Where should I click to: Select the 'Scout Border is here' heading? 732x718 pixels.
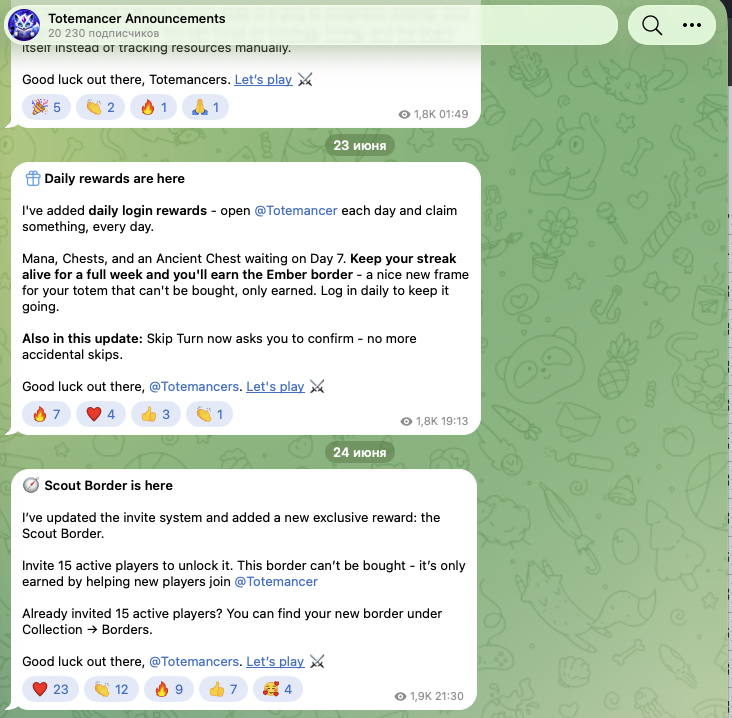(108, 486)
